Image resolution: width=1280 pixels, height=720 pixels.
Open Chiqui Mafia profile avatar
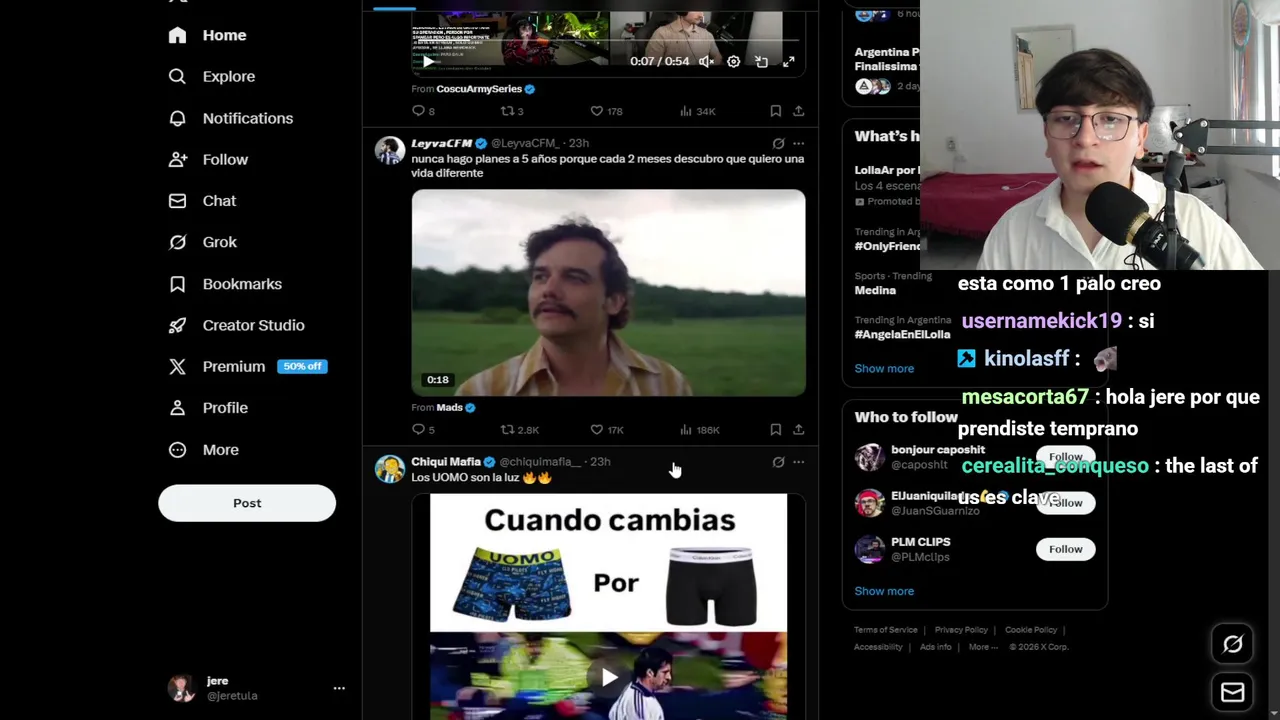[390, 469]
